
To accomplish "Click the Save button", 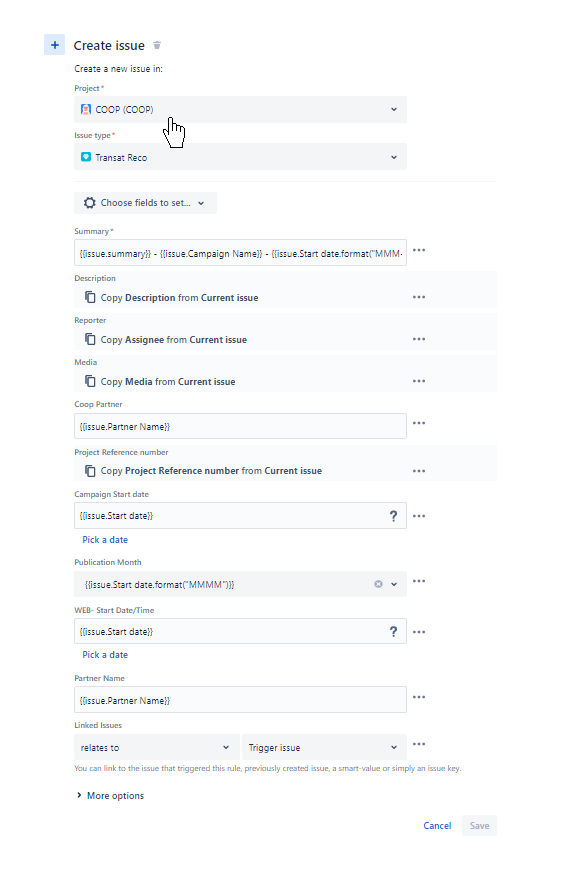I will (479, 826).
